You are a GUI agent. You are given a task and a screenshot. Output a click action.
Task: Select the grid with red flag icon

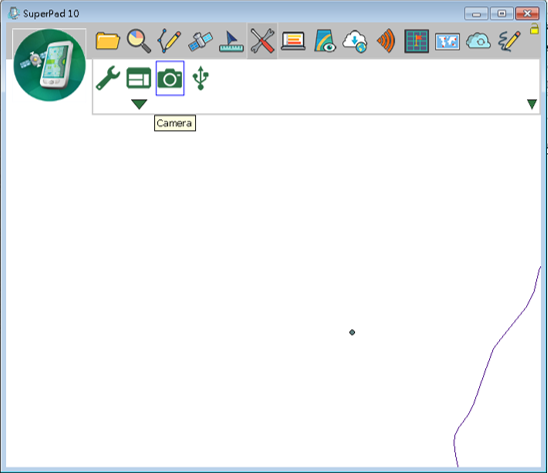417,41
